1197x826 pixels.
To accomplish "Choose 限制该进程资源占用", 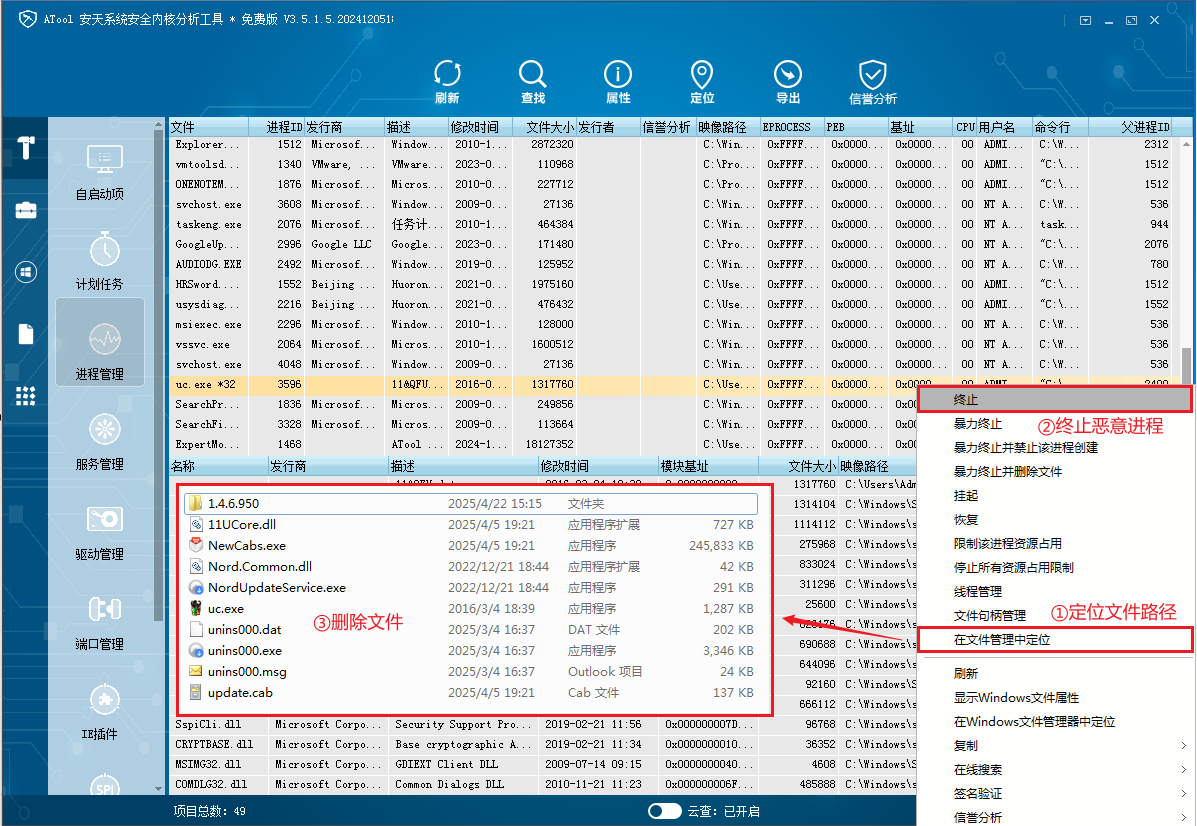I will tap(1008, 544).
